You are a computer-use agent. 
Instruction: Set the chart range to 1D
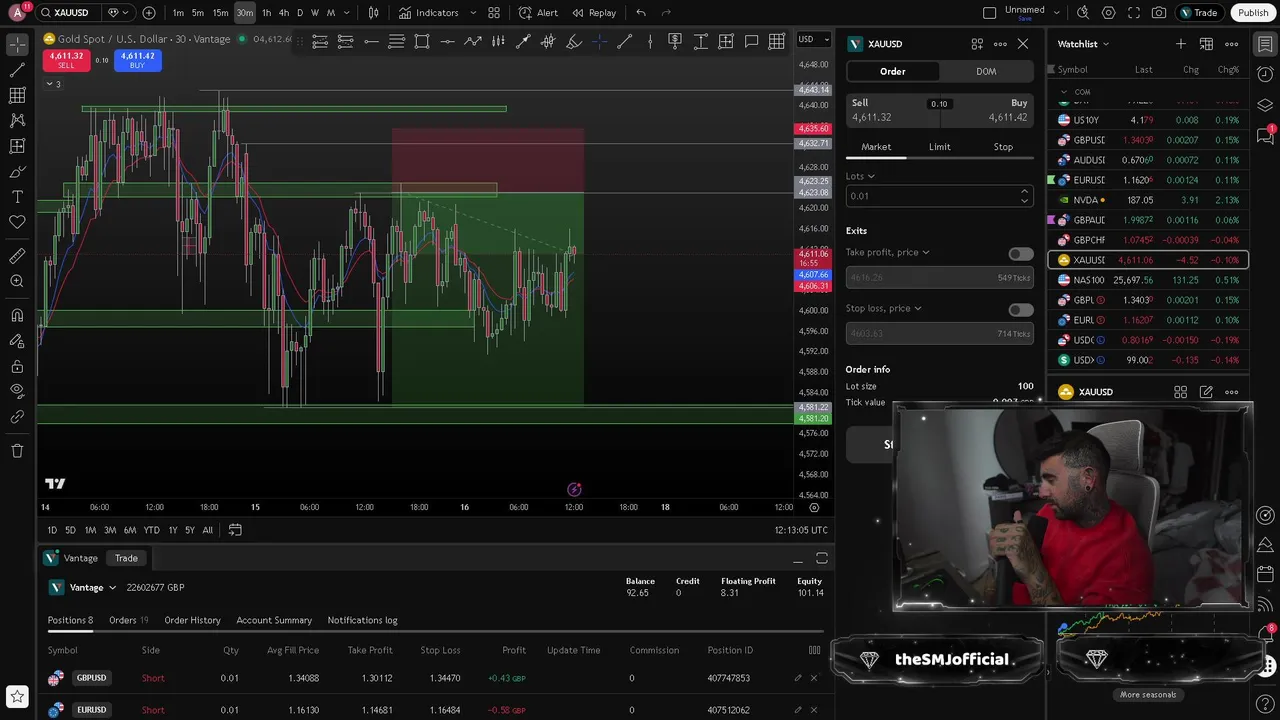tap(52, 530)
